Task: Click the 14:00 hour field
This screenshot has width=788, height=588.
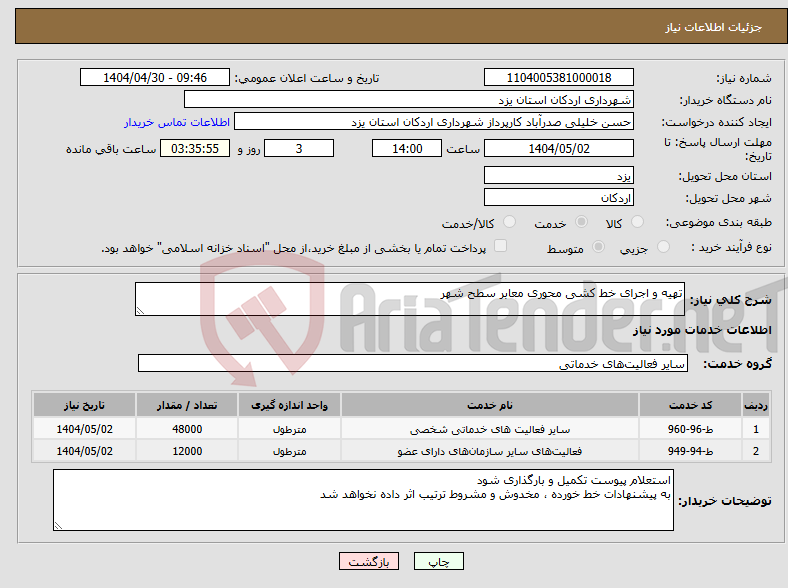Action: pyautogui.click(x=407, y=148)
